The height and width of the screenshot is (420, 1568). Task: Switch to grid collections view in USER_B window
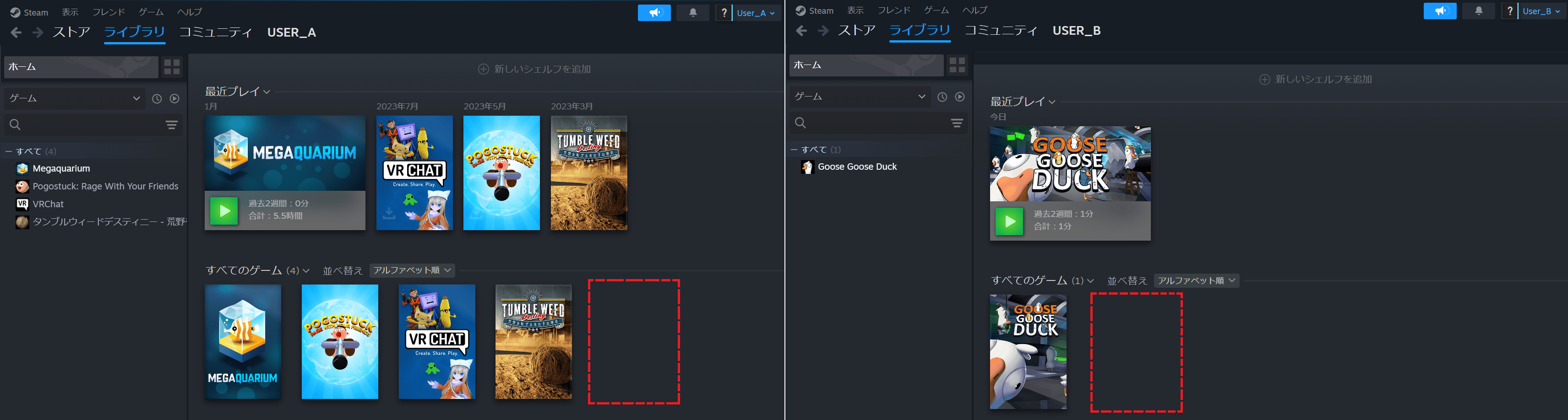pyautogui.click(x=958, y=65)
